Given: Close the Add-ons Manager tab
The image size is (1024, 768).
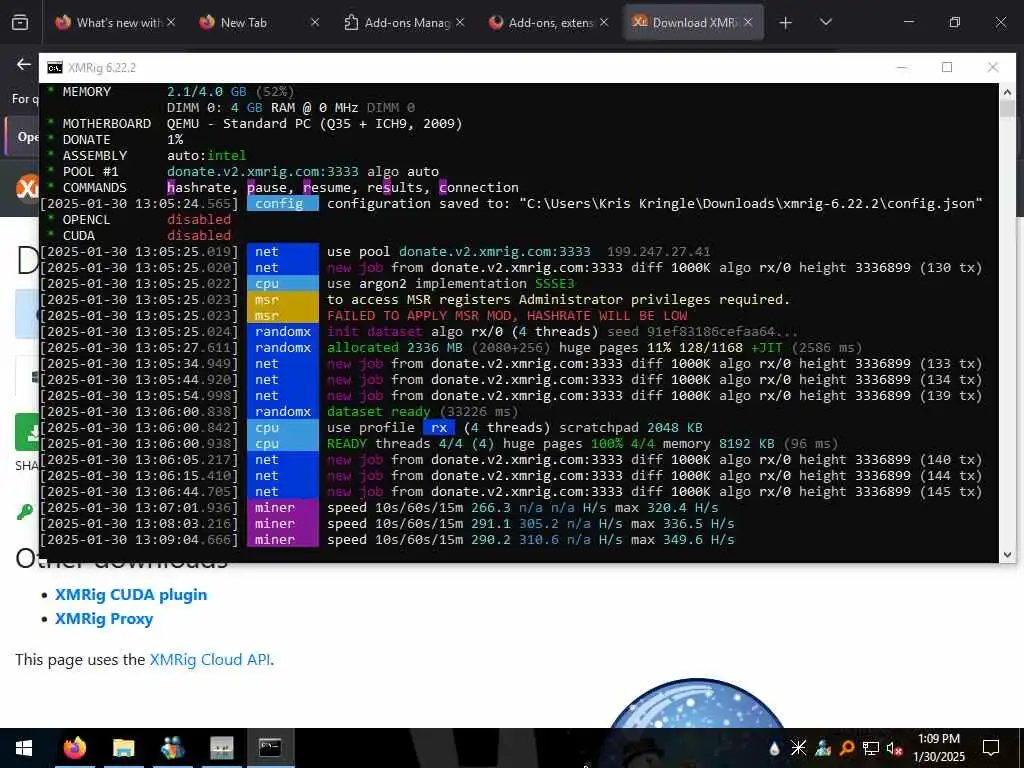Looking at the screenshot, I should tap(460, 23).
